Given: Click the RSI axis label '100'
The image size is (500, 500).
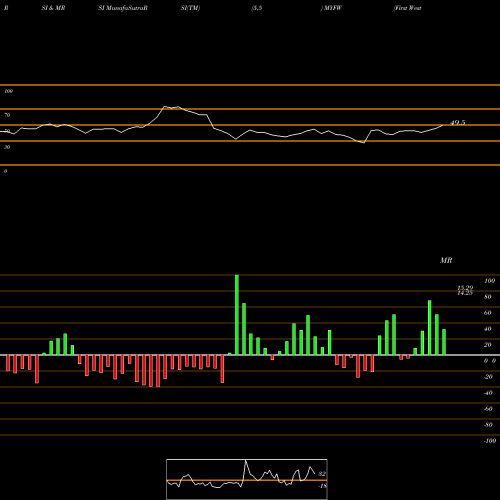Looking at the screenshot, I should [x=8, y=91].
